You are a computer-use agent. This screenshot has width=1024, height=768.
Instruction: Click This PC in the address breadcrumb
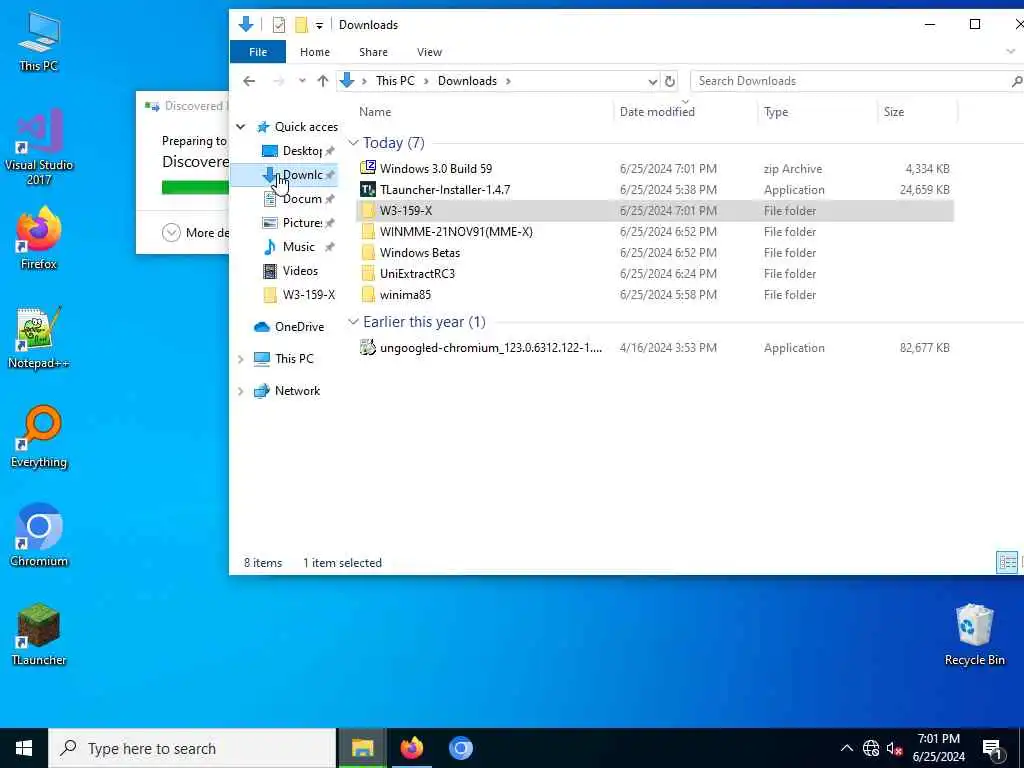[x=395, y=81]
